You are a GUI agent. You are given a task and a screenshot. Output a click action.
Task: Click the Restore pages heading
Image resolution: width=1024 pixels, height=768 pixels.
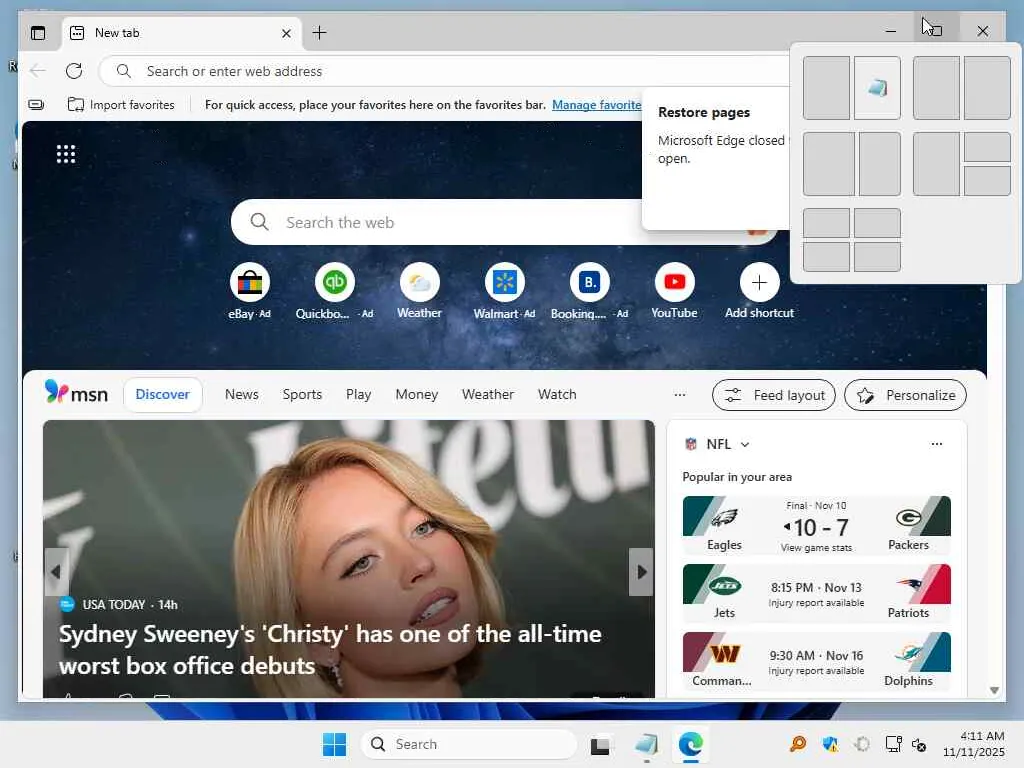click(x=704, y=112)
